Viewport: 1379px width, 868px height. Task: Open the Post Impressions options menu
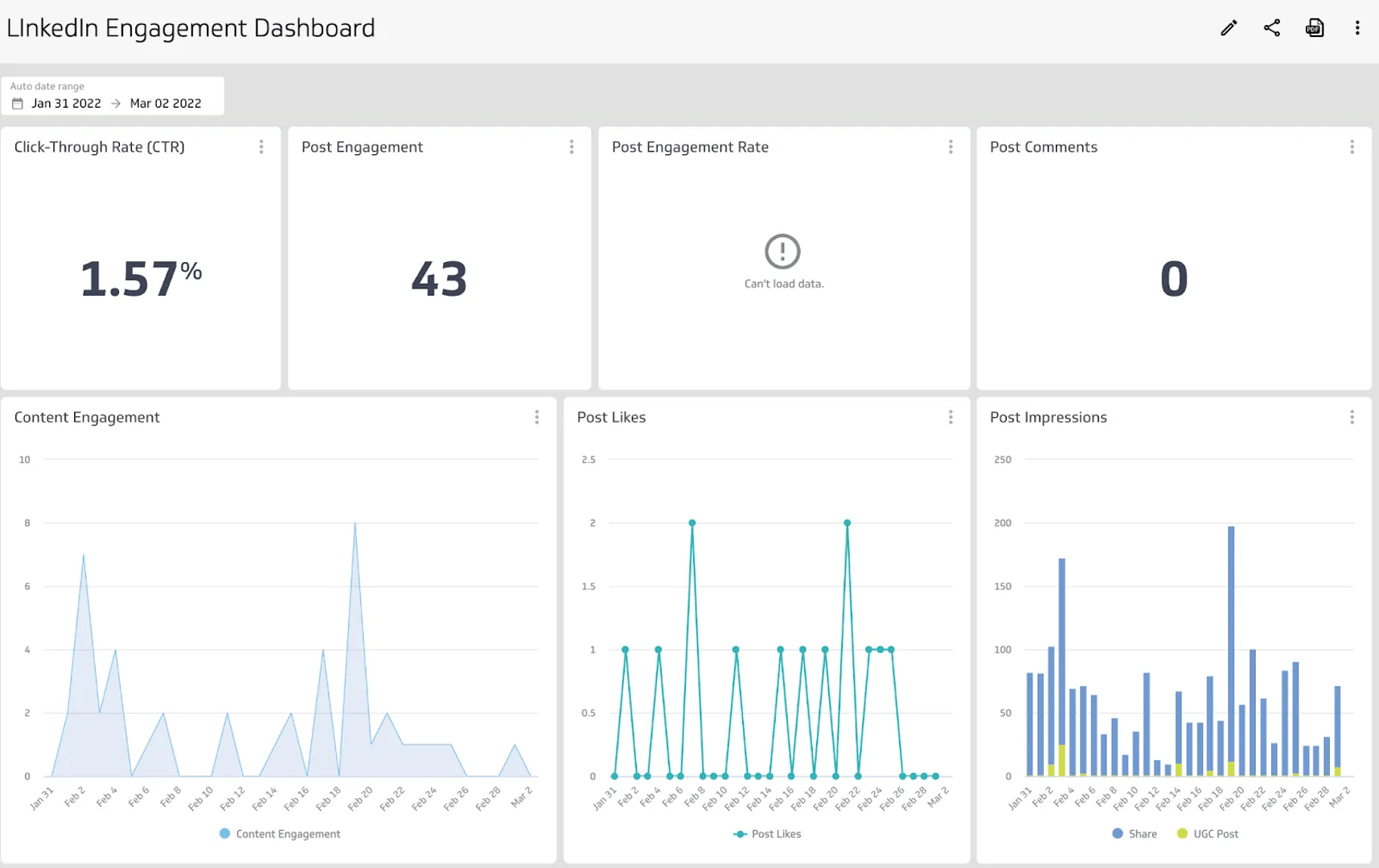point(1351,417)
